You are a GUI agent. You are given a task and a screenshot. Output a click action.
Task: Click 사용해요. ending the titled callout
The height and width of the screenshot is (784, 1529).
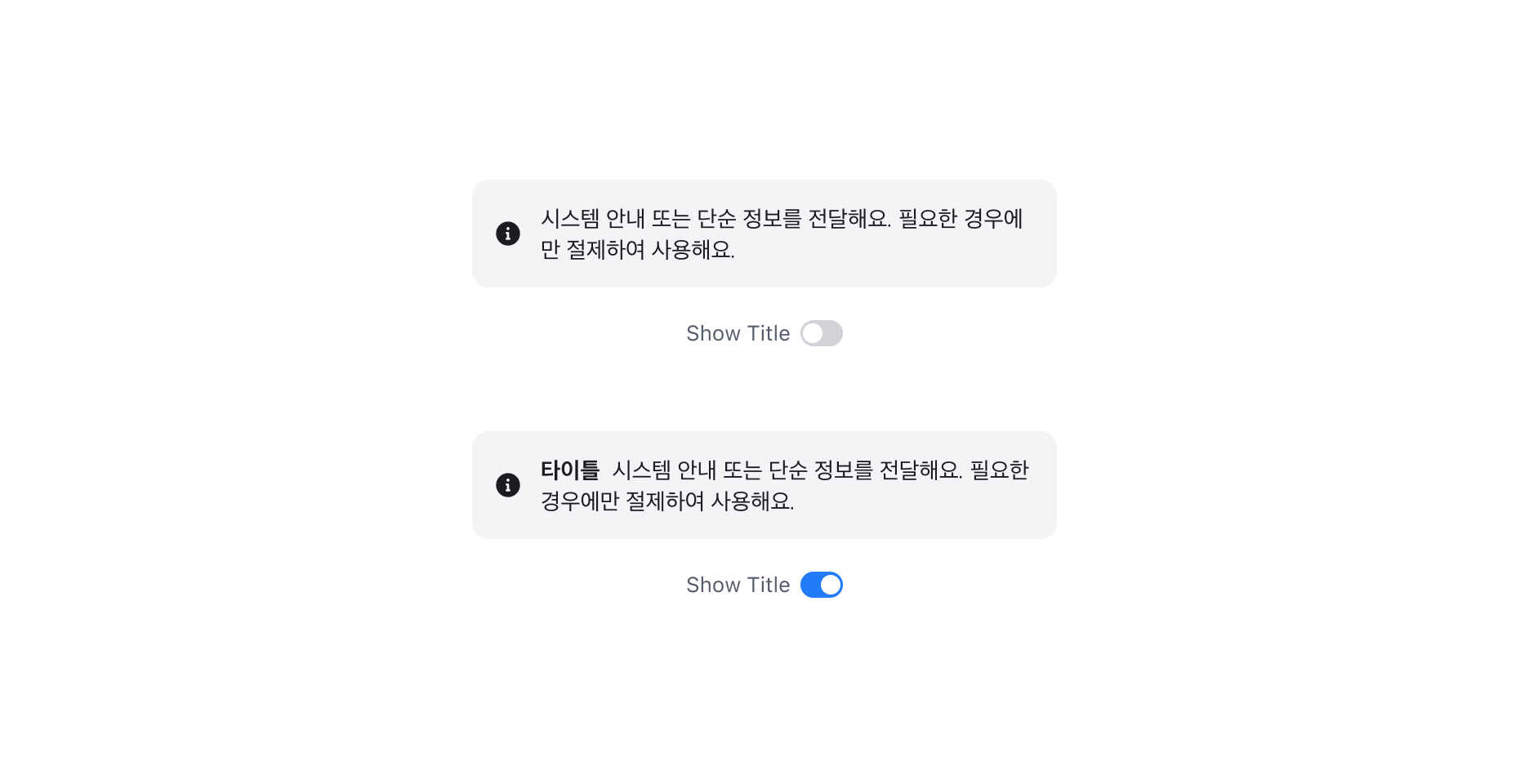[752, 501]
